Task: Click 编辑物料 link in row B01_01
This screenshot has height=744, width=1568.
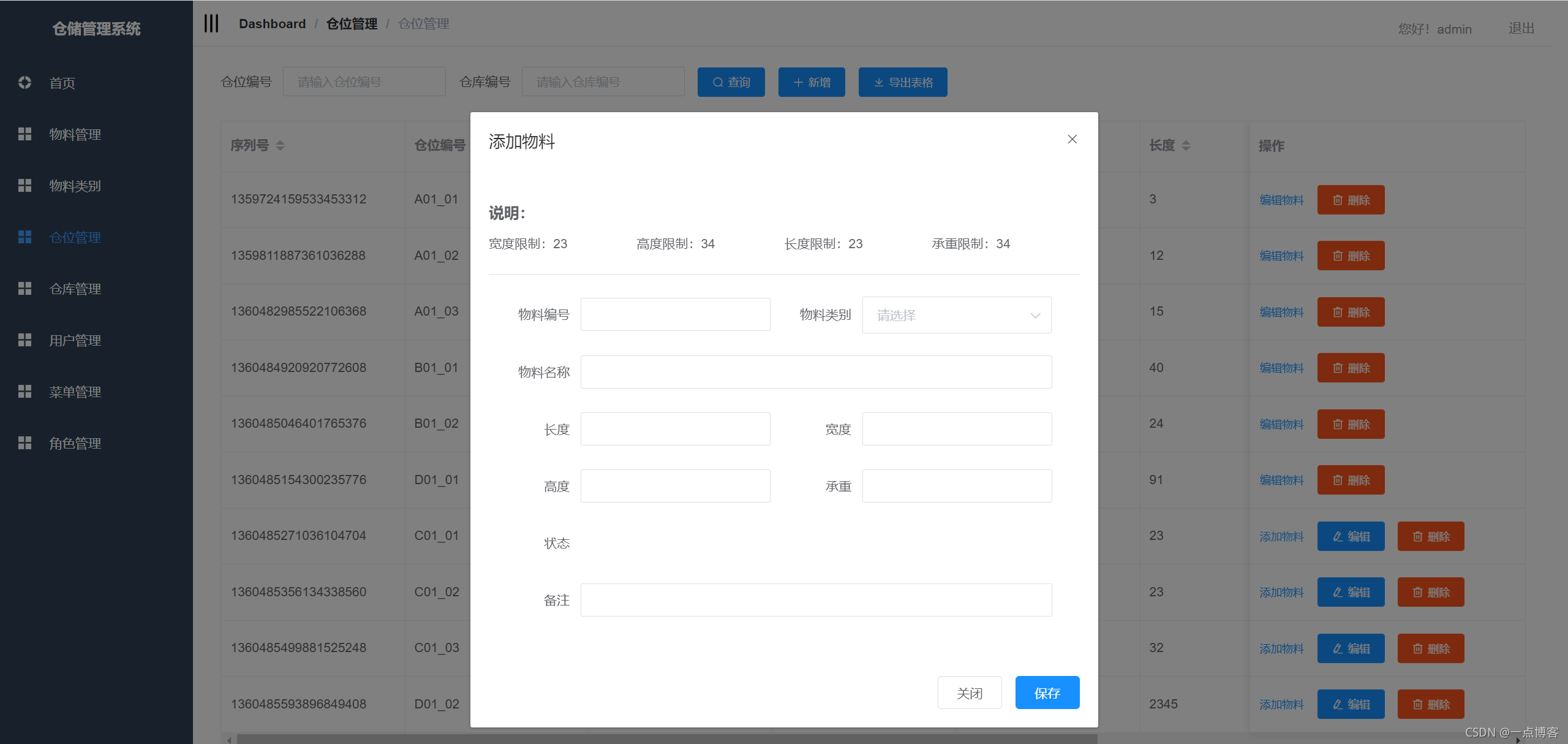Action: 1281,368
